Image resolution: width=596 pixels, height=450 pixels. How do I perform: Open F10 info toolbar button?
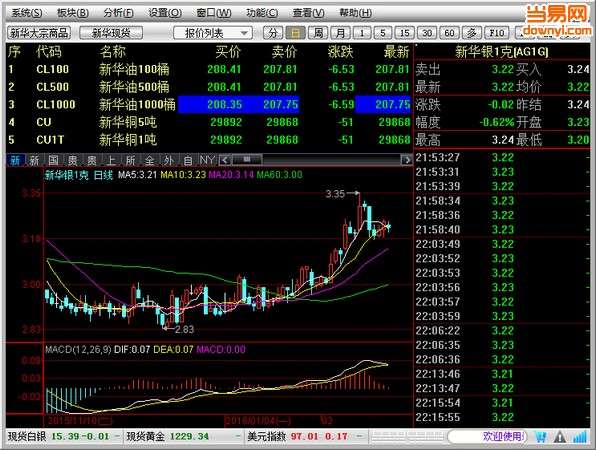click(x=496, y=33)
